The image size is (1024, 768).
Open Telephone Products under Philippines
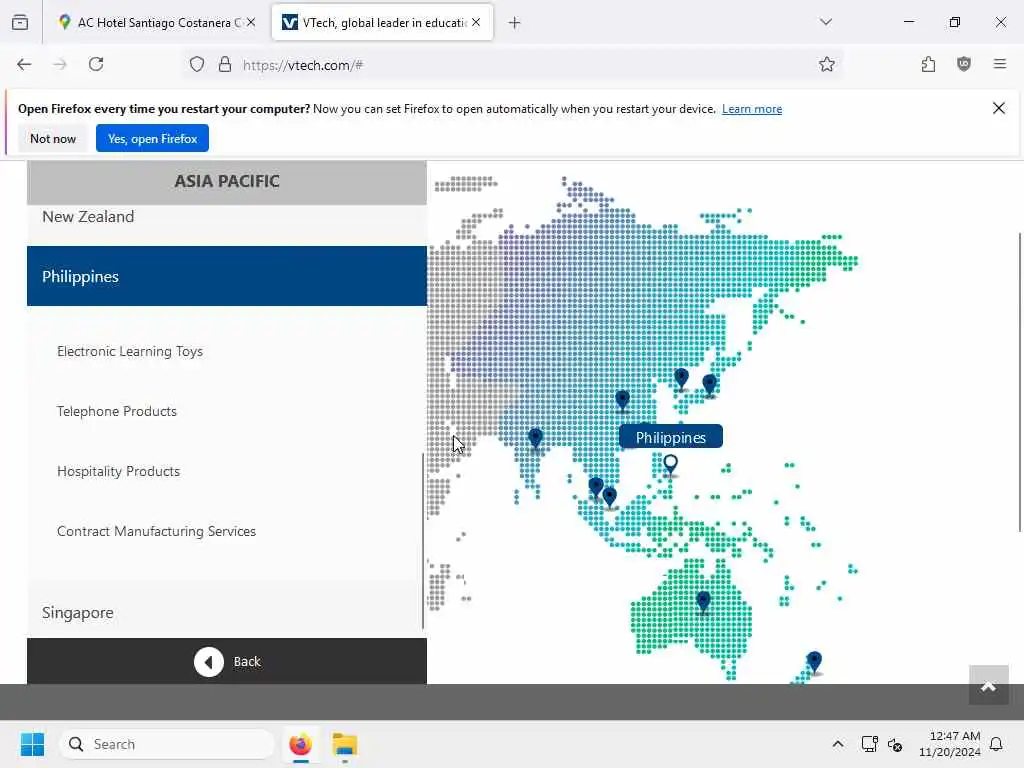[117, 411]
